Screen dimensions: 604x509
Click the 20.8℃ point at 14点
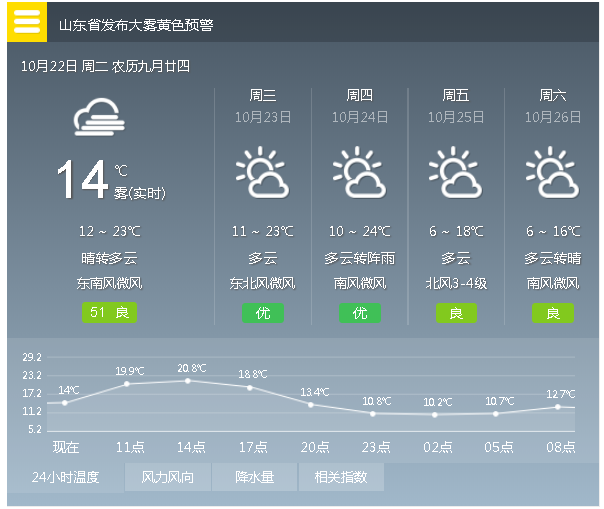(x=188, y=381)
